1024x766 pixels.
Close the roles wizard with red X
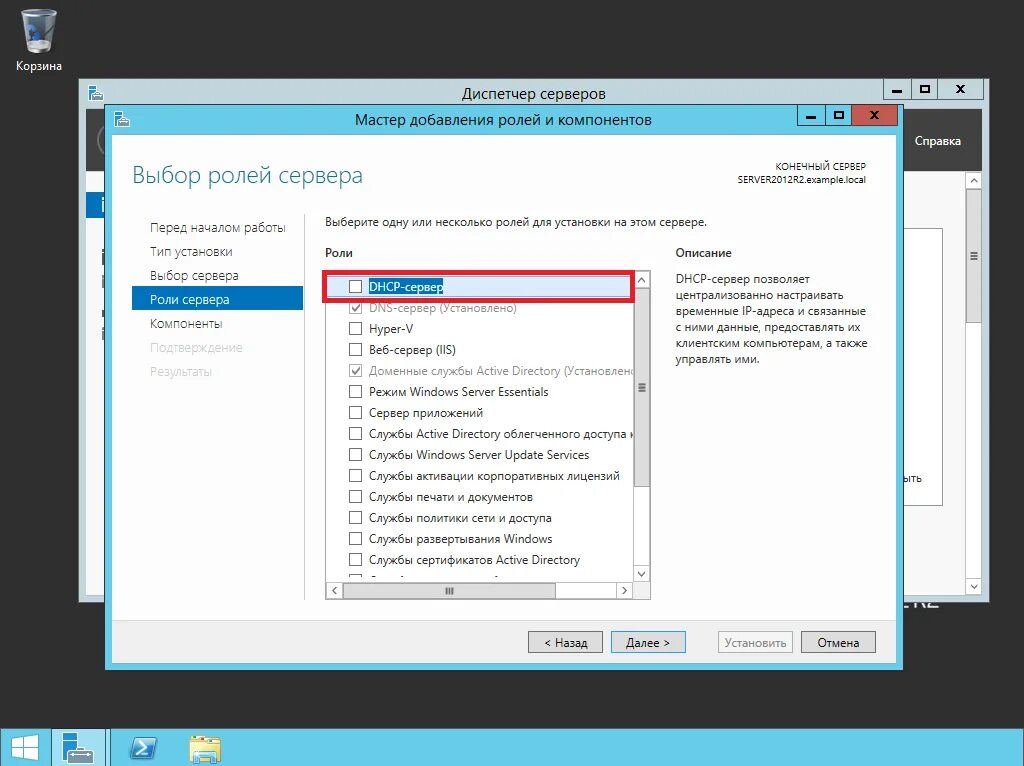pyautogui.click(x=874, y=116)
